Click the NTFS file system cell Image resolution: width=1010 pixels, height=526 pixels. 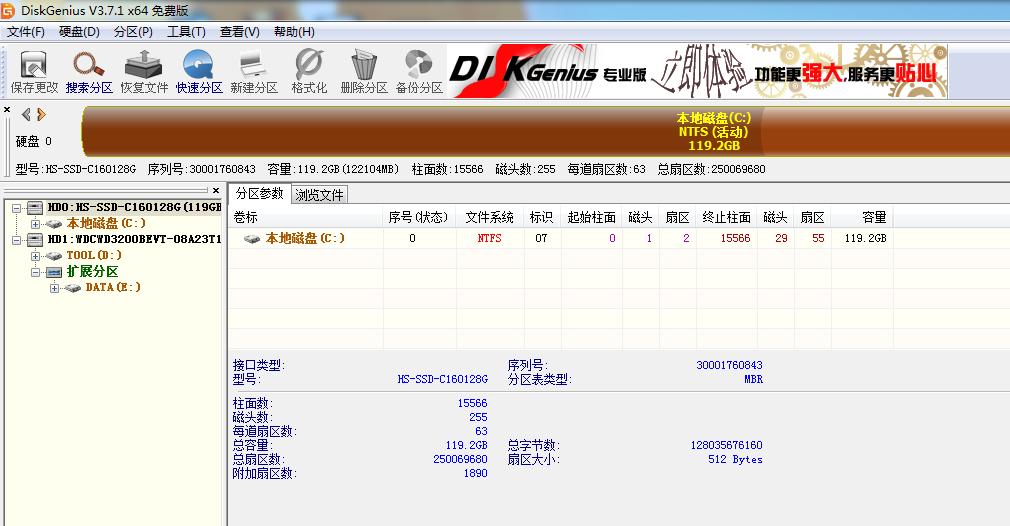pos(490,238)
